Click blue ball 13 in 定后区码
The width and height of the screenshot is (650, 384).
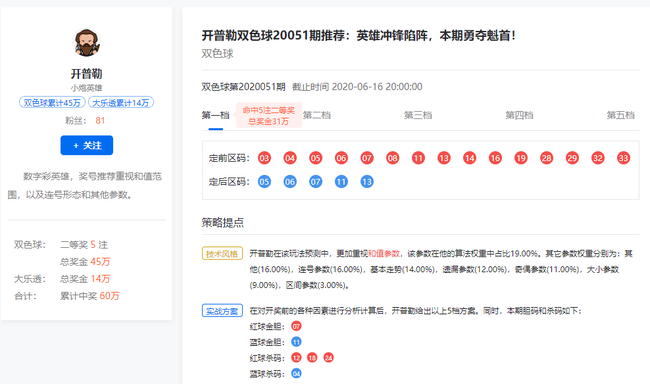click(367, 182)
